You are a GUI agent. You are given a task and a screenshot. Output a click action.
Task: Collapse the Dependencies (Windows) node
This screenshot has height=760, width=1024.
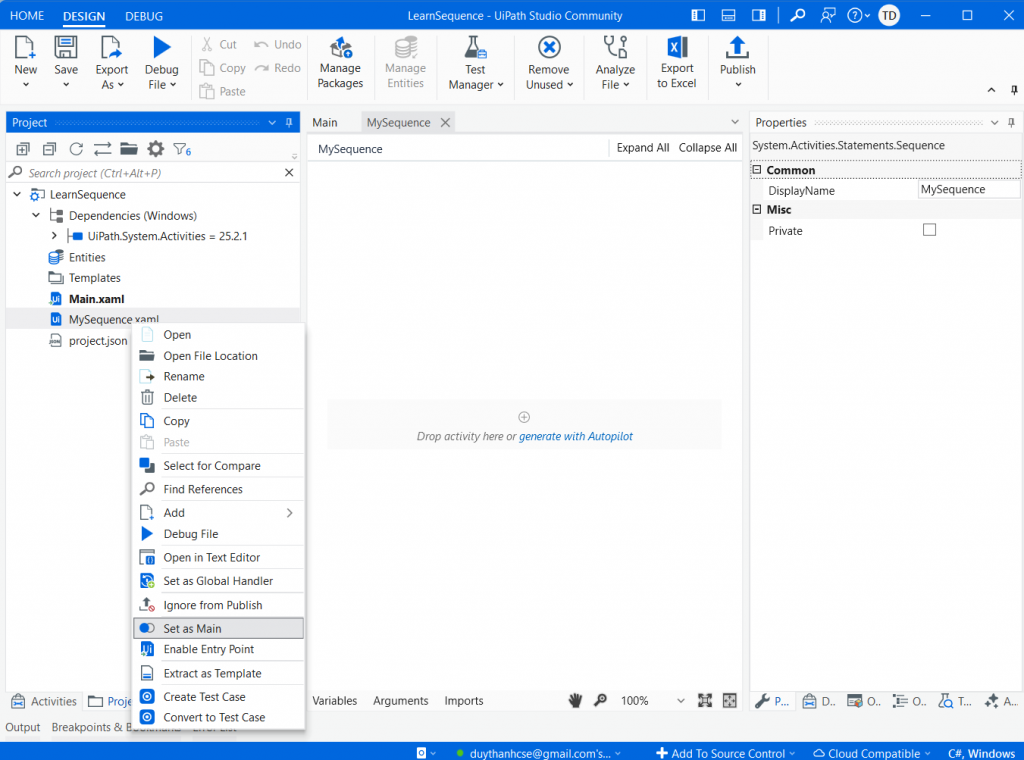36,215
